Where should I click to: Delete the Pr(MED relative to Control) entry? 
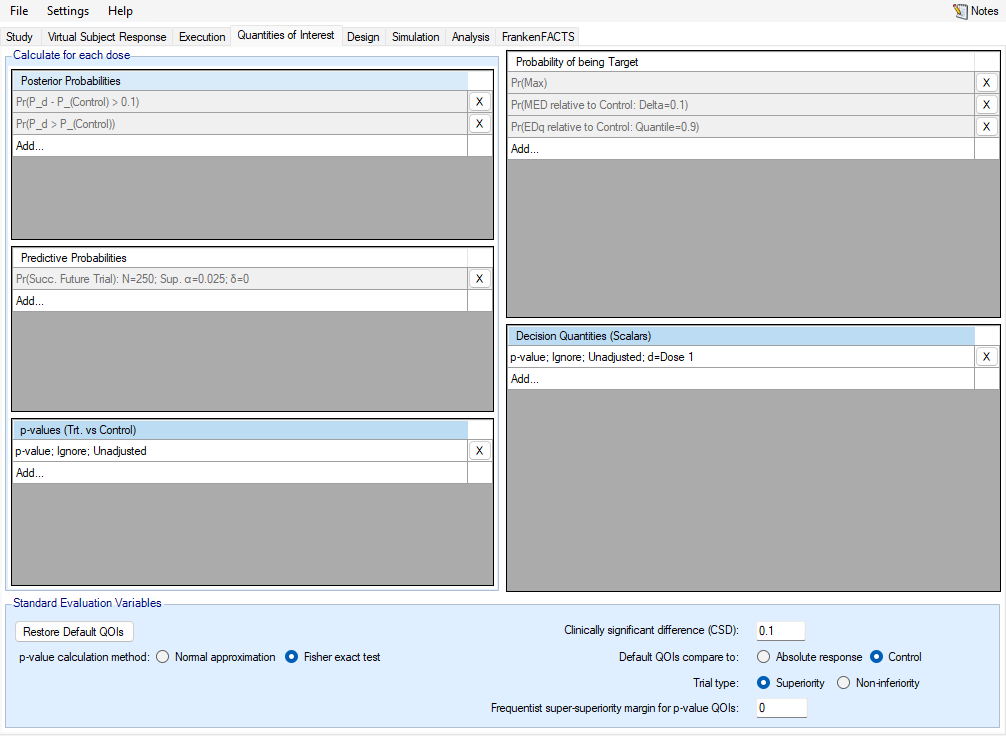(x=986, y=105)
